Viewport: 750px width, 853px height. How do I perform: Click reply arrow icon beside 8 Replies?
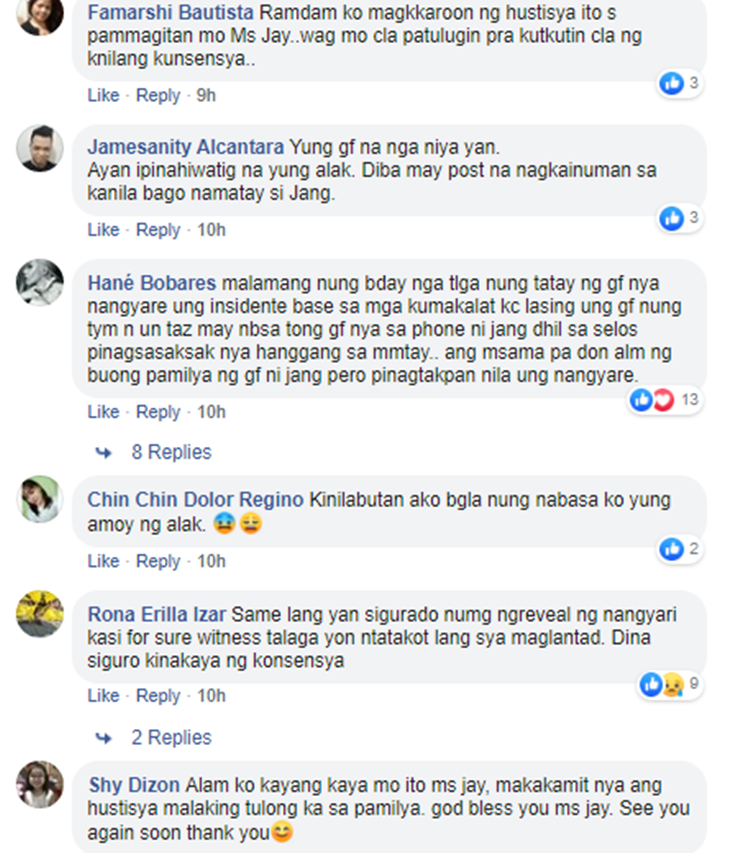click(103, 453)
